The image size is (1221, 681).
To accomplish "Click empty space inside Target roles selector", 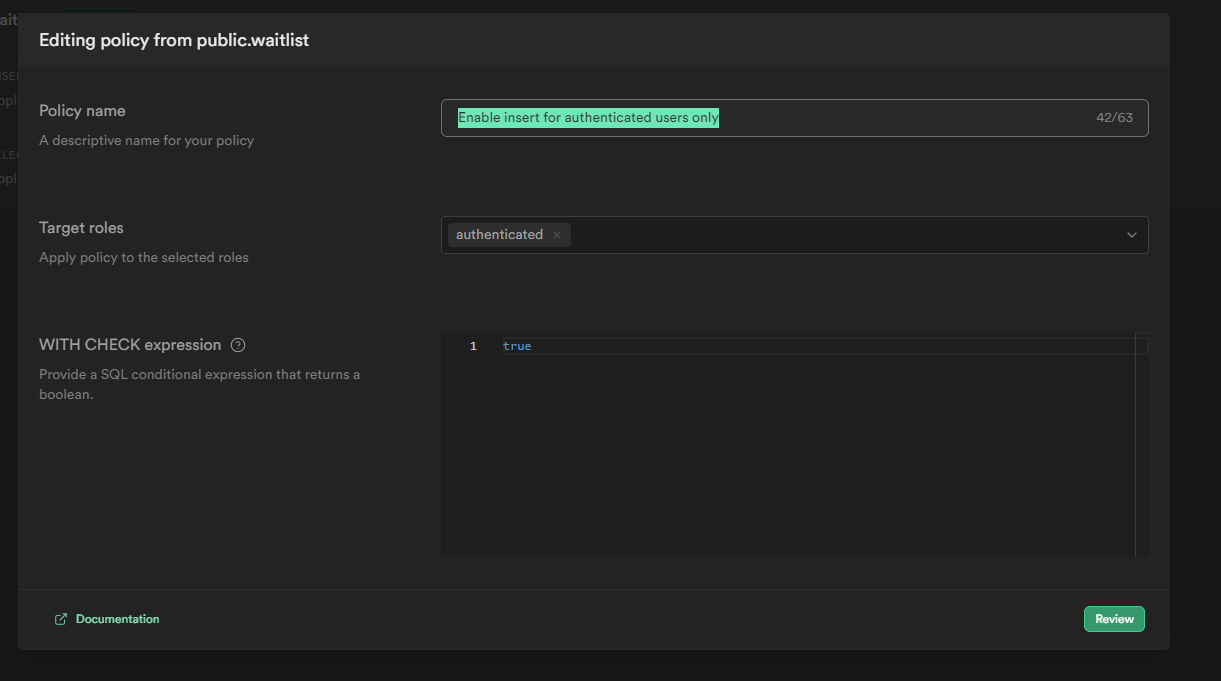I will [840, 235].
